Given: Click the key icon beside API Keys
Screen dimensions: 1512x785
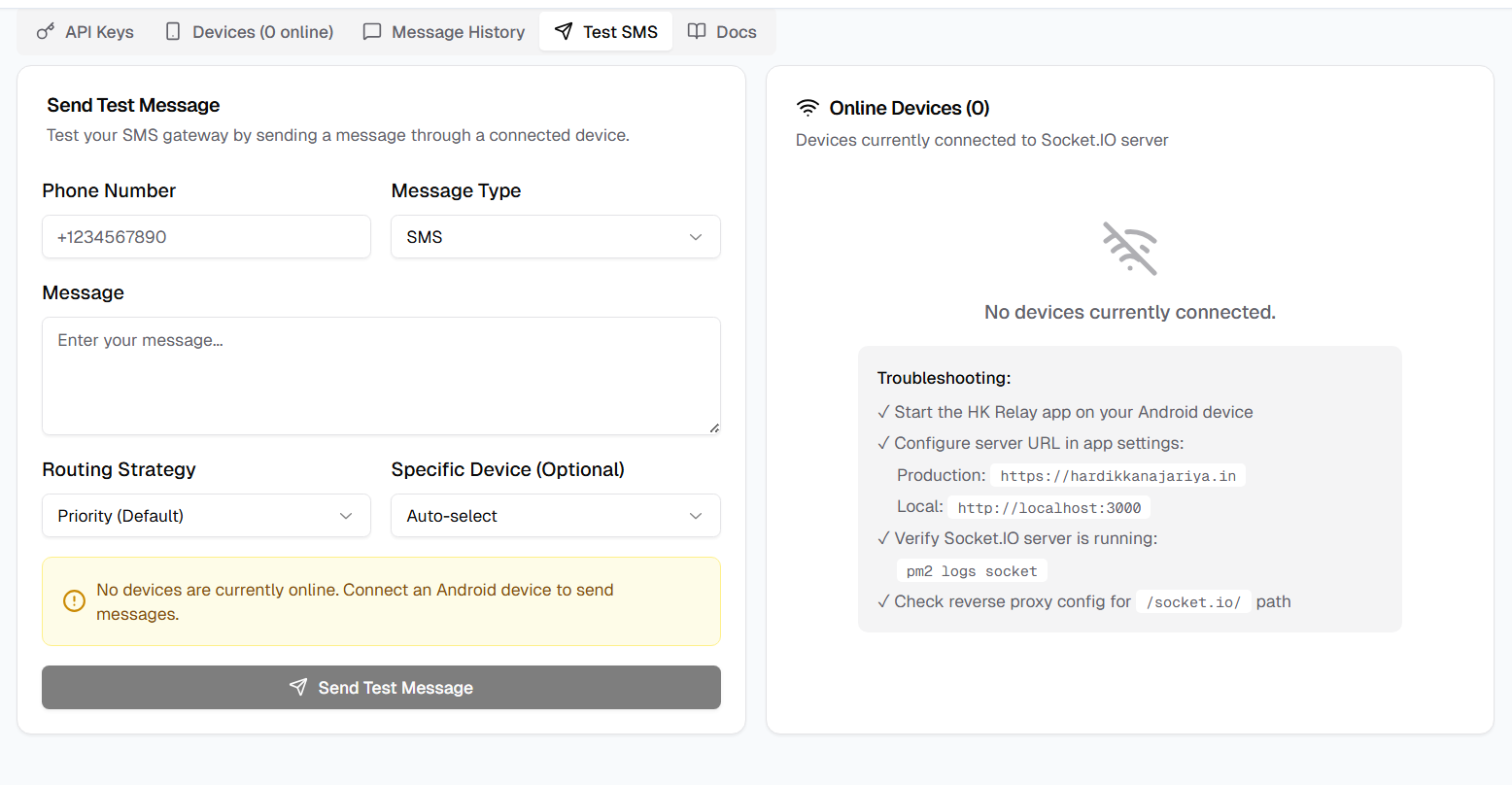Looking at the screenshot, I should click(46, 32).
